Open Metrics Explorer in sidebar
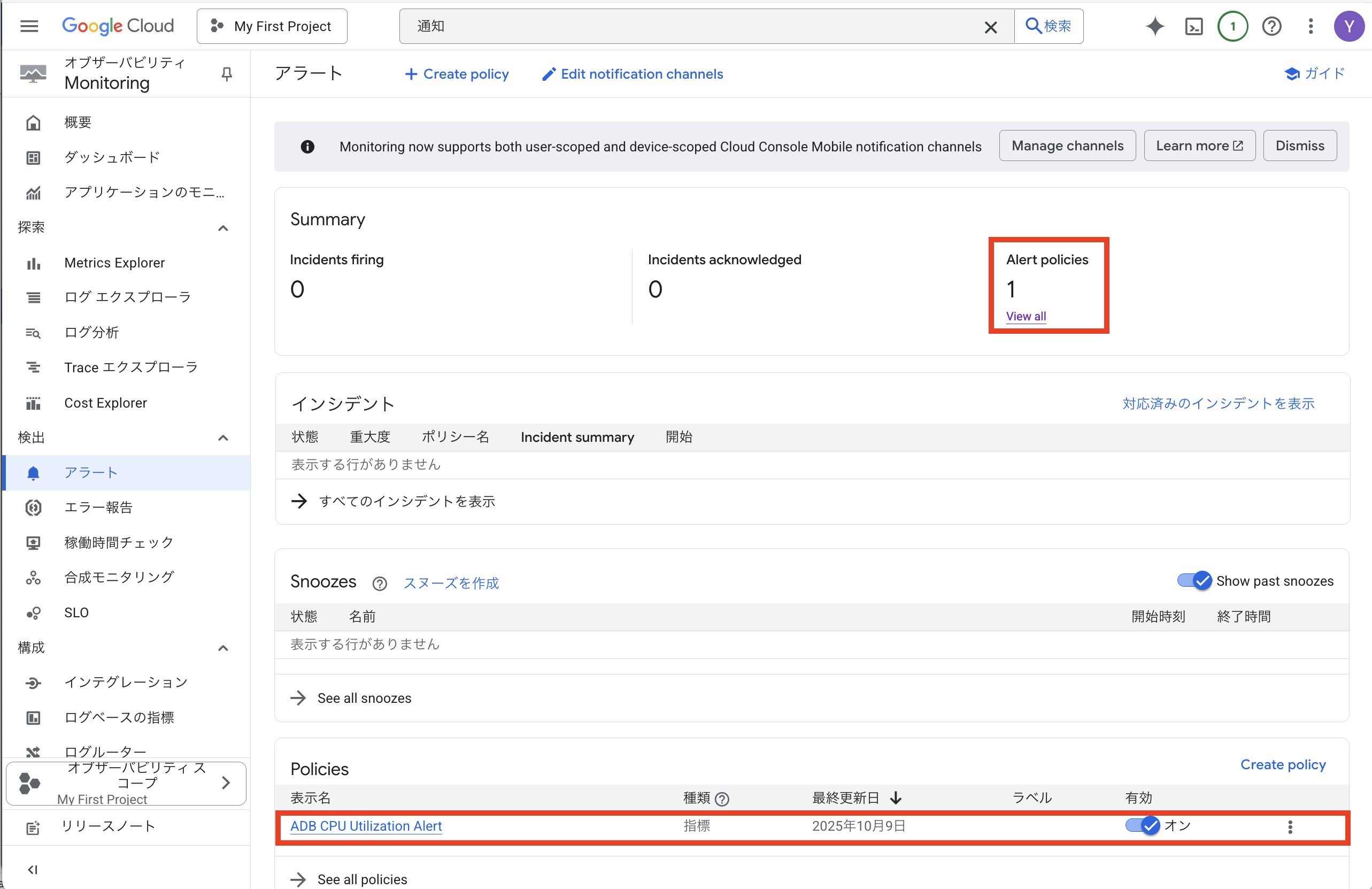 pyautogui.click(x=114, y=263)
